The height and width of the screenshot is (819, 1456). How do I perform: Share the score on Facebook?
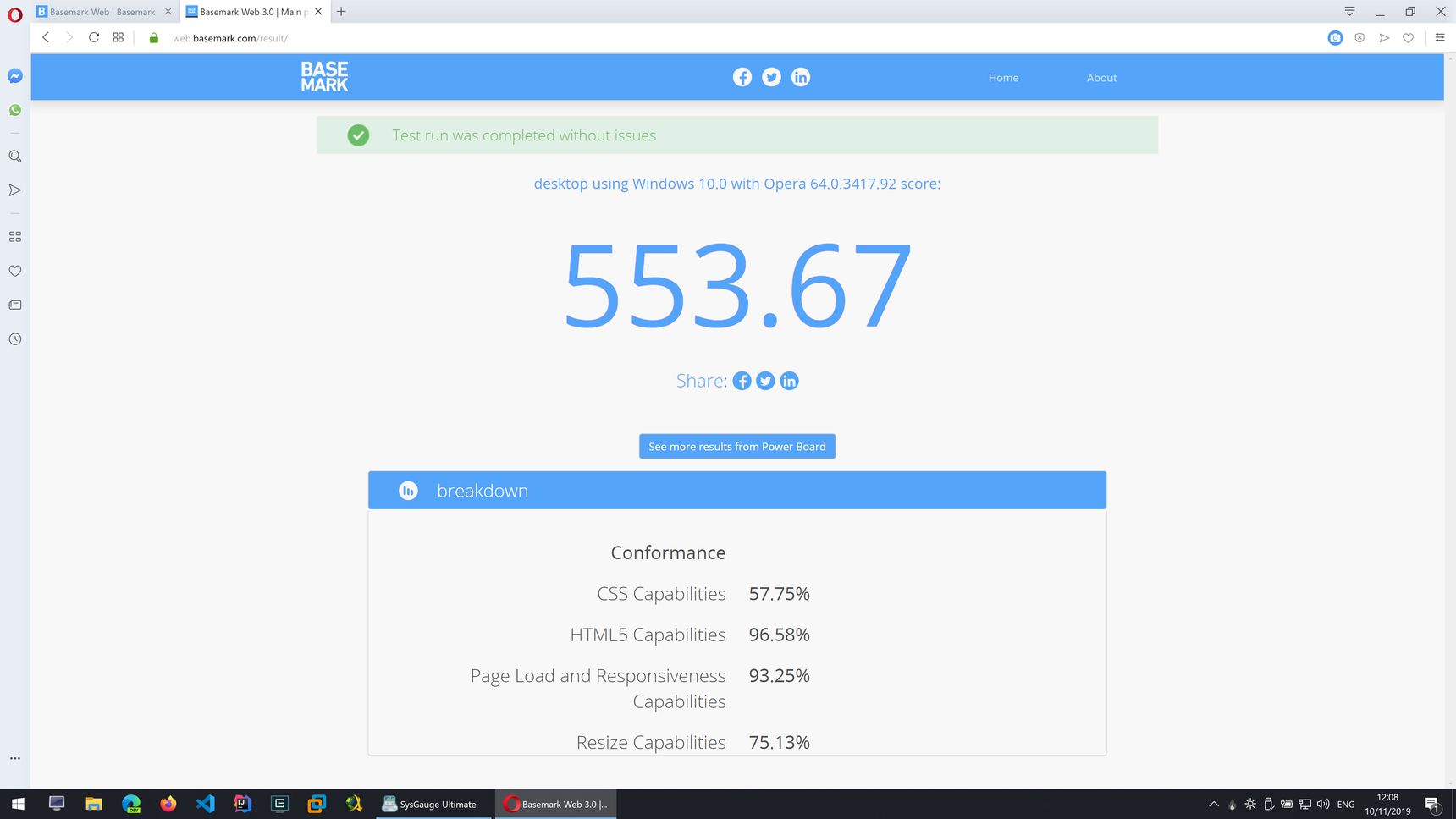coord(742,381)
